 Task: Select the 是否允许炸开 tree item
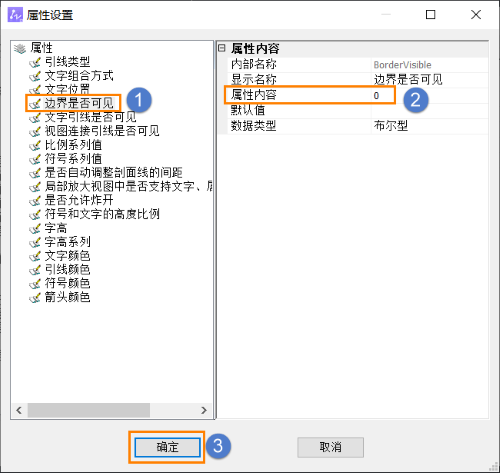[x=79, y=200]
